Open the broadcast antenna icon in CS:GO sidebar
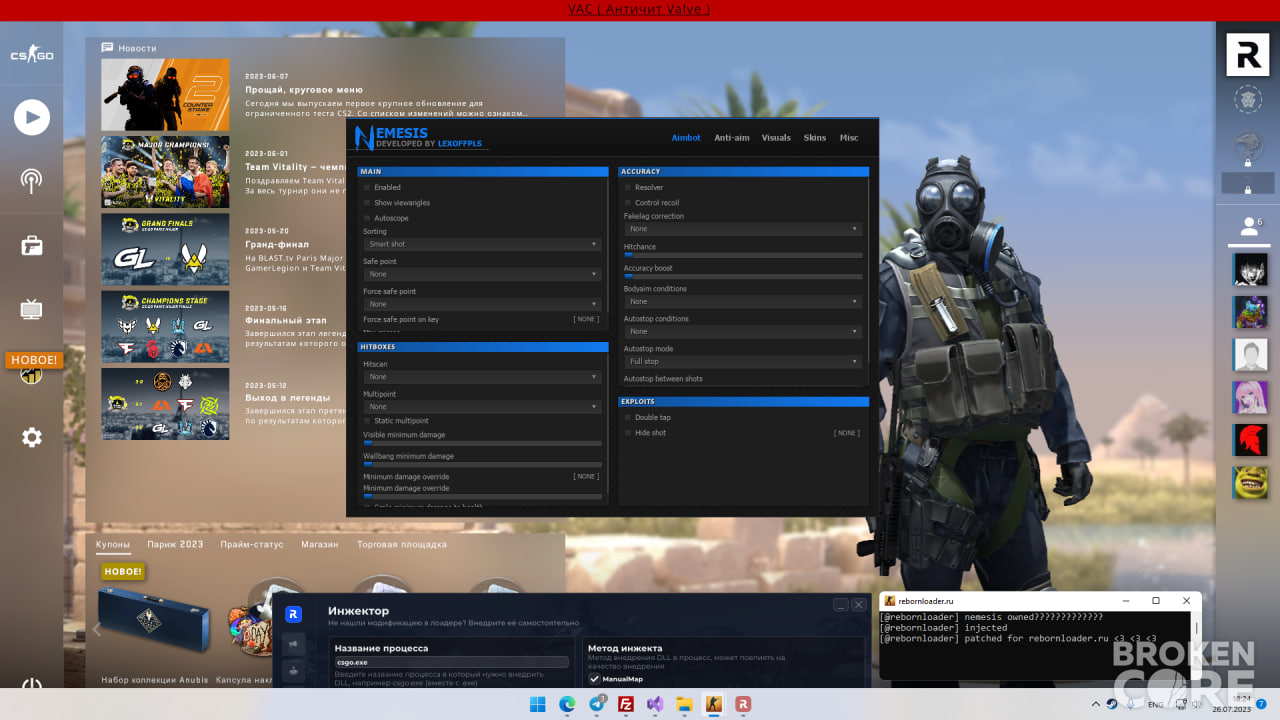Screen dimensions: 1280x720 click(32, 181)
